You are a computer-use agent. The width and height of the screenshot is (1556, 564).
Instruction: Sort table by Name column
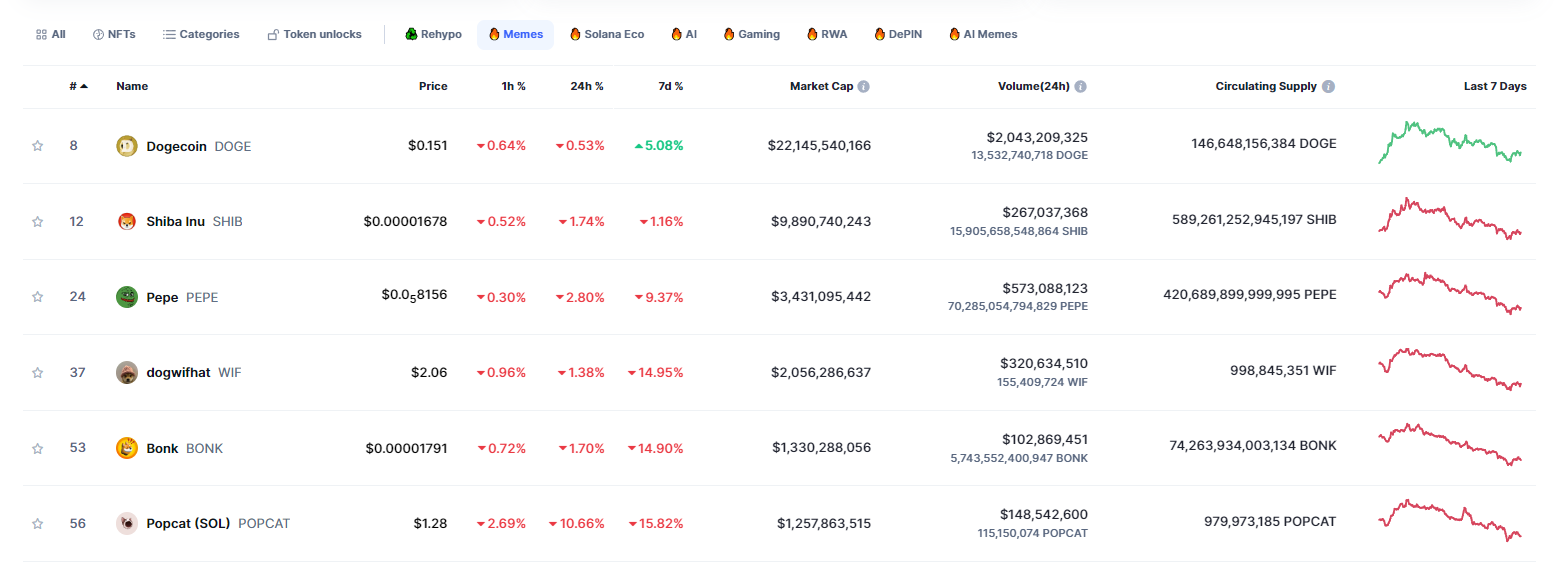click(x=132, y=86)
